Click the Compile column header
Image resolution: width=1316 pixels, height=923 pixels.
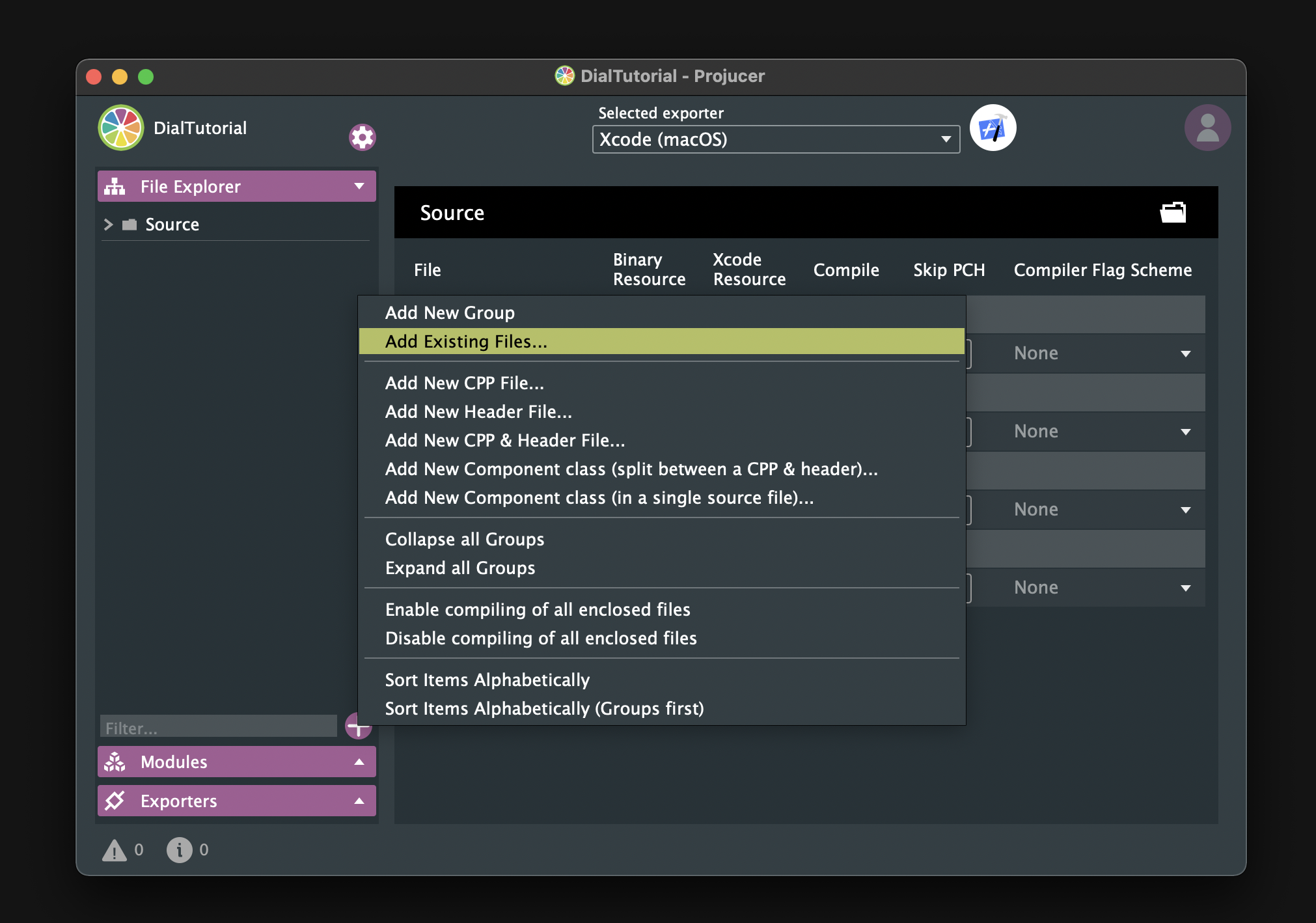coord(846,270)
